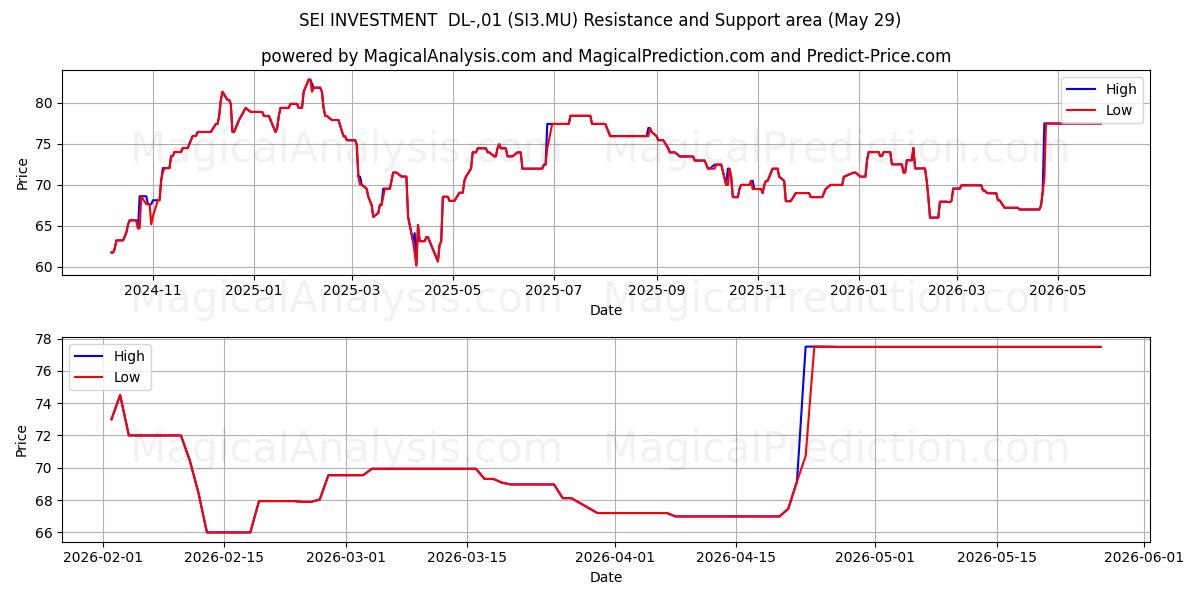1200x600 pixels.
Task: Click the '2026-04-01' tick label on the bottom chart
Action: 615,558
